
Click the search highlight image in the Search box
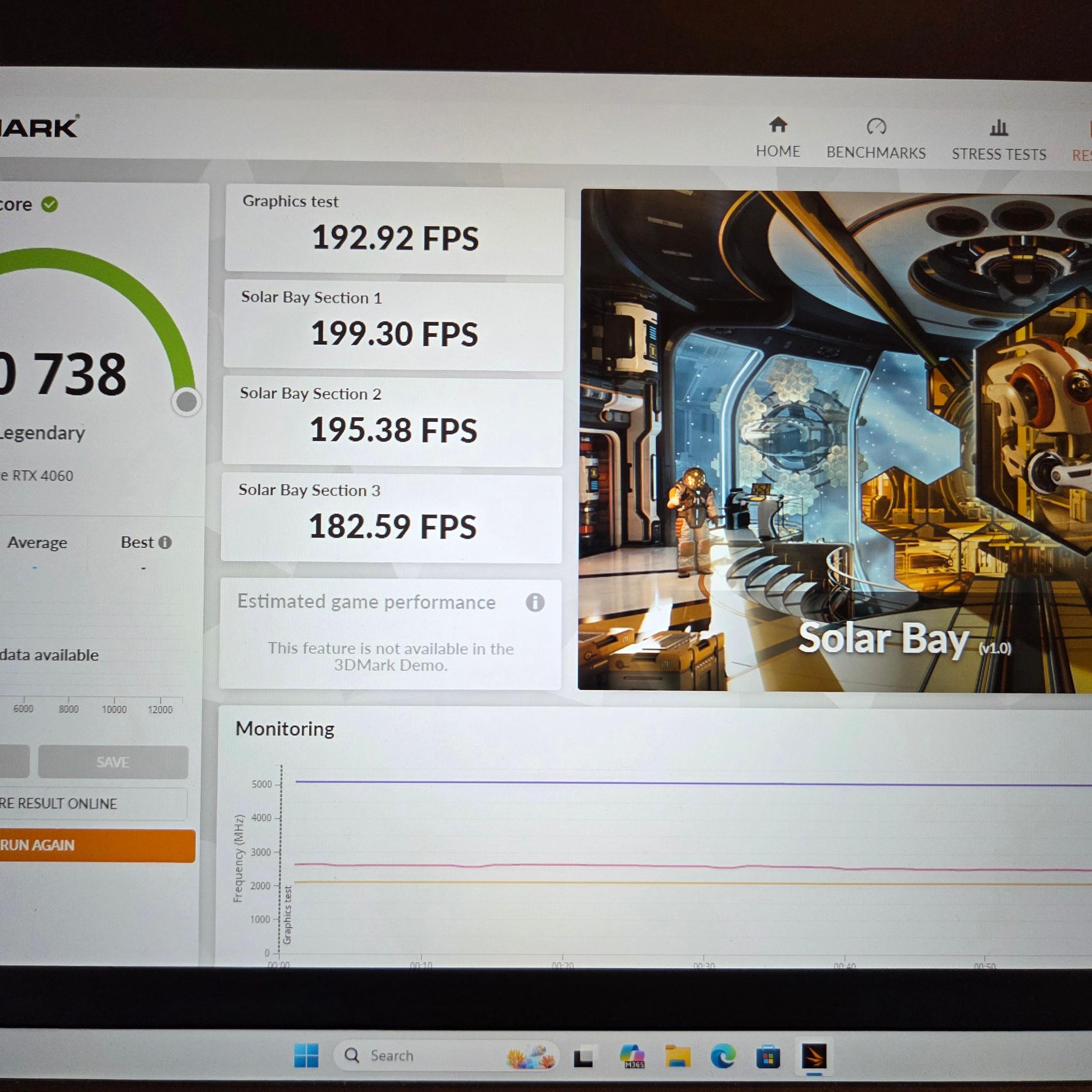pyautogui.click(x=530, y=1056)
